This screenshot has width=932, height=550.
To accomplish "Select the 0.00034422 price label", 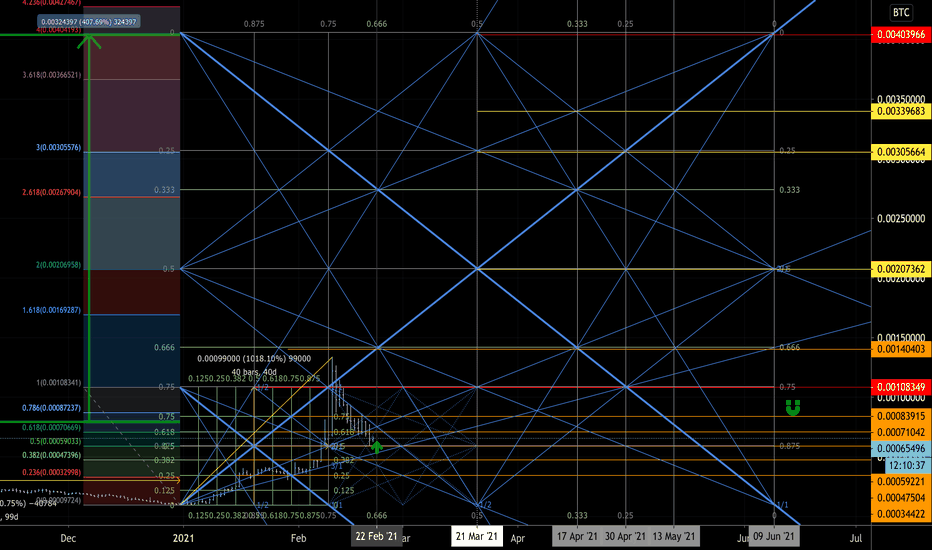I will pyautogui.click(x=901, y=514).
